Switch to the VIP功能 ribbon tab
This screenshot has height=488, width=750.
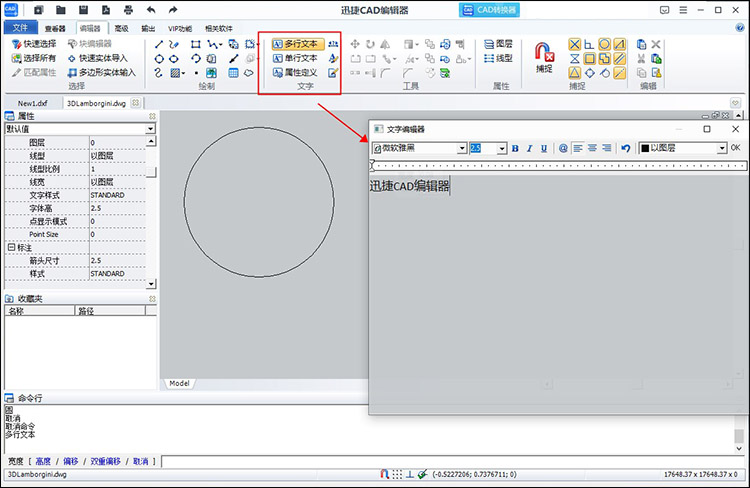pos(180,29)
